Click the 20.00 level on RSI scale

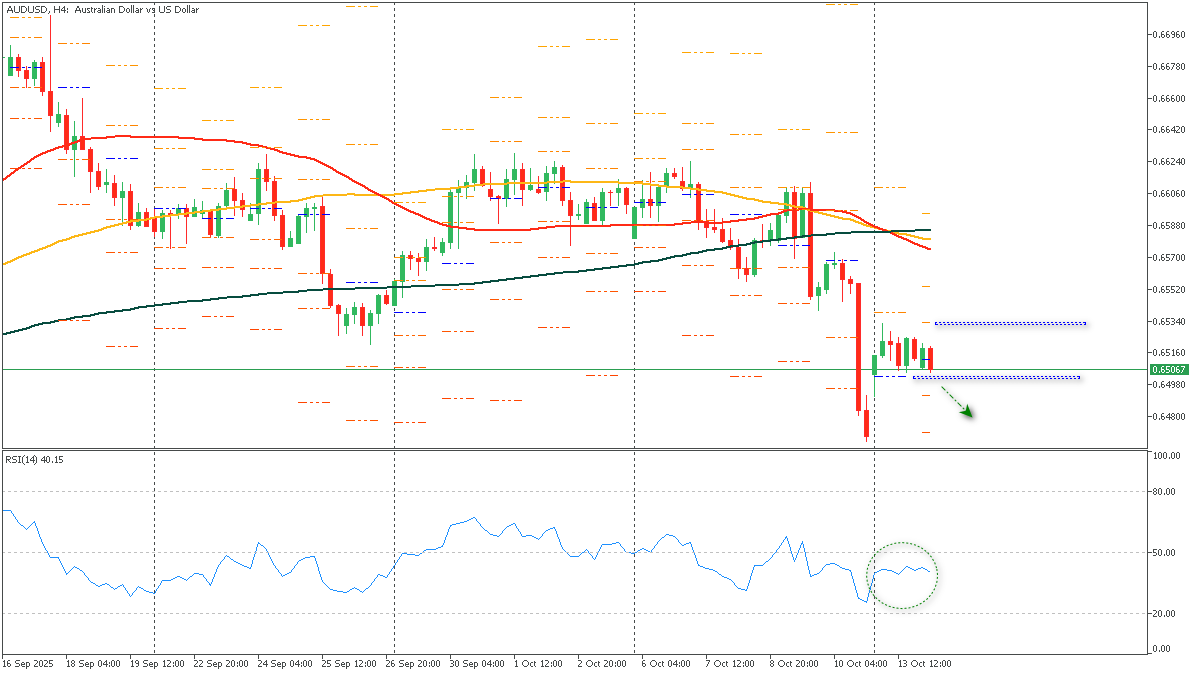coord(1164,613)
